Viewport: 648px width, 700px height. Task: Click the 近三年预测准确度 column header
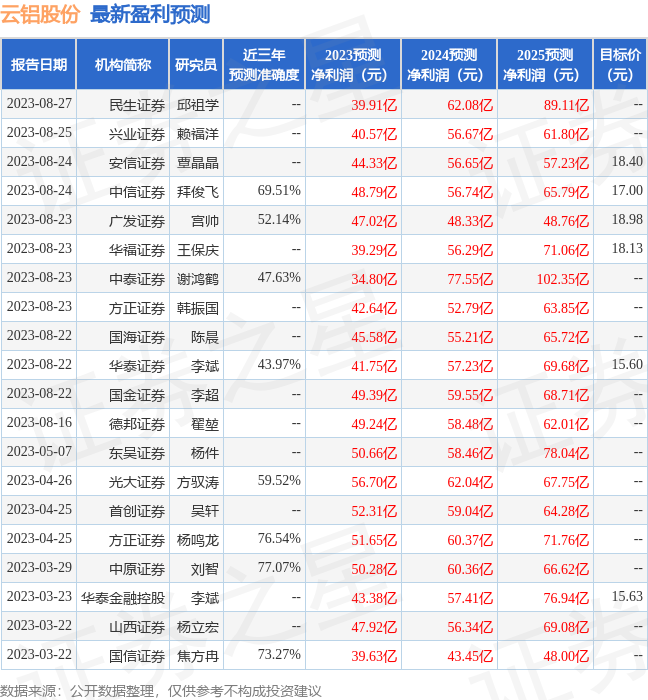pyautogui.click(x=264, y=64)
